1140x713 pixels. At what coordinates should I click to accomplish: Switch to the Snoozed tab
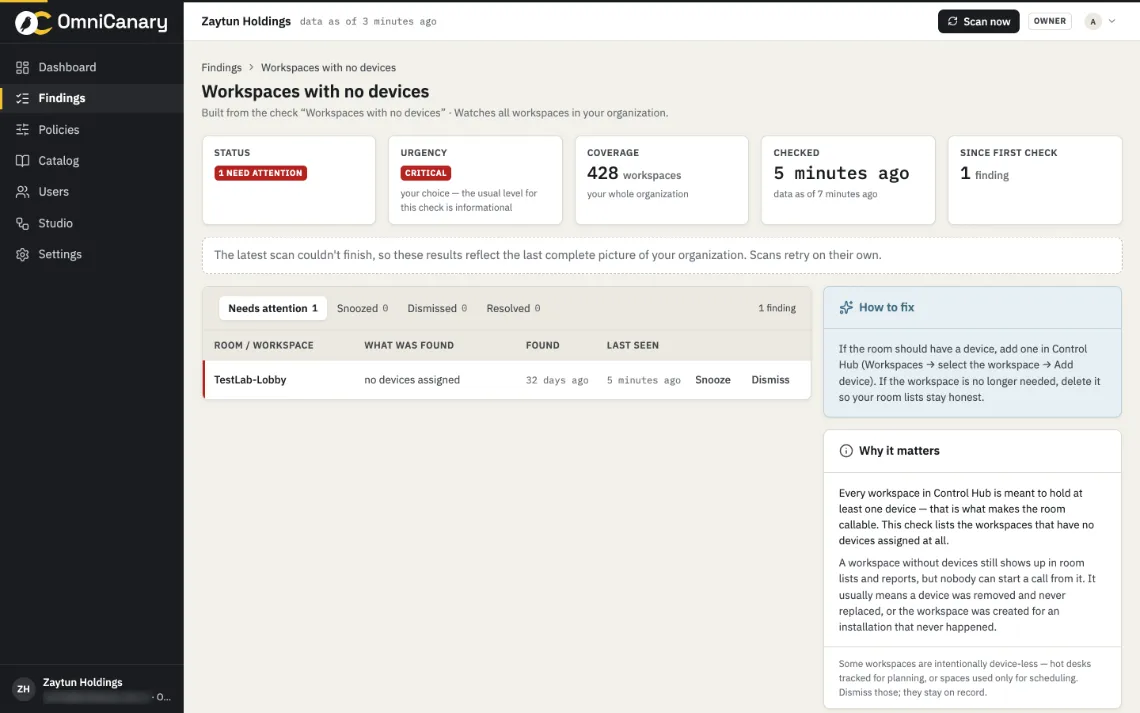pos(362,308)
